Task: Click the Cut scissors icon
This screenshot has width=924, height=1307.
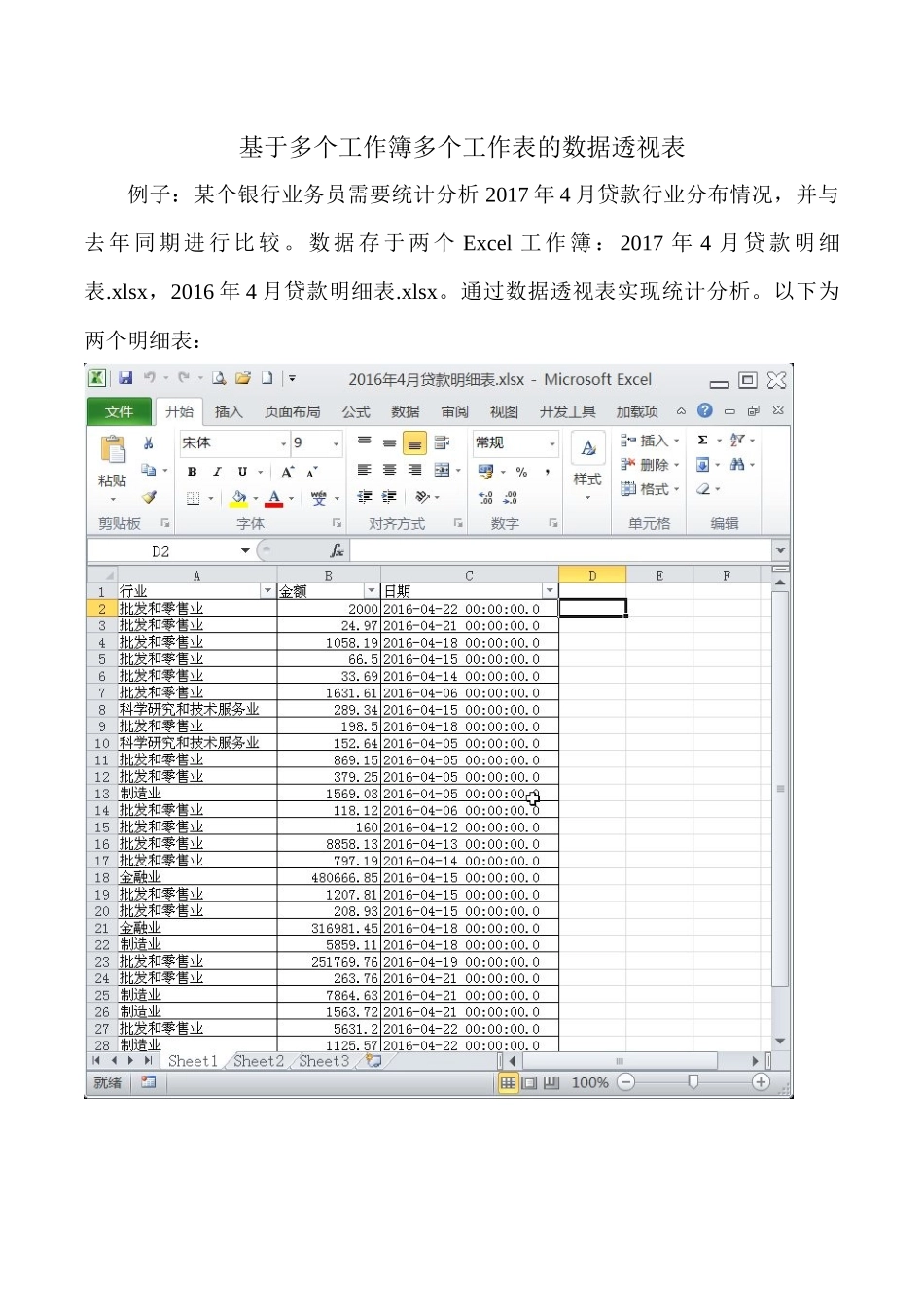Action: pos(149,442)
